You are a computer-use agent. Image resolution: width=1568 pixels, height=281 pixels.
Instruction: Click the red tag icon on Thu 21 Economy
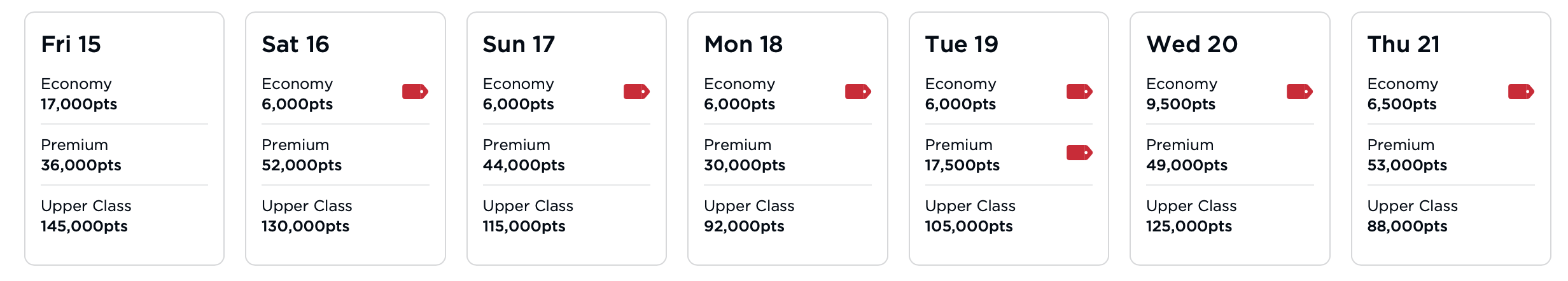coord(1521,92)
